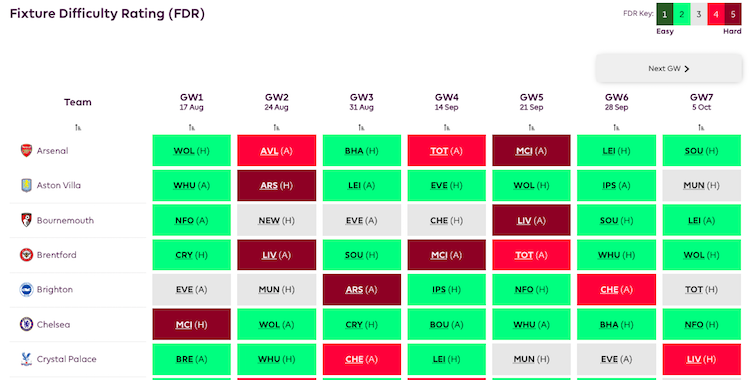Sort fixtures by GW7 difficulty arrow
This screenshot has width=750, height=380.
[x=701, y=127]
